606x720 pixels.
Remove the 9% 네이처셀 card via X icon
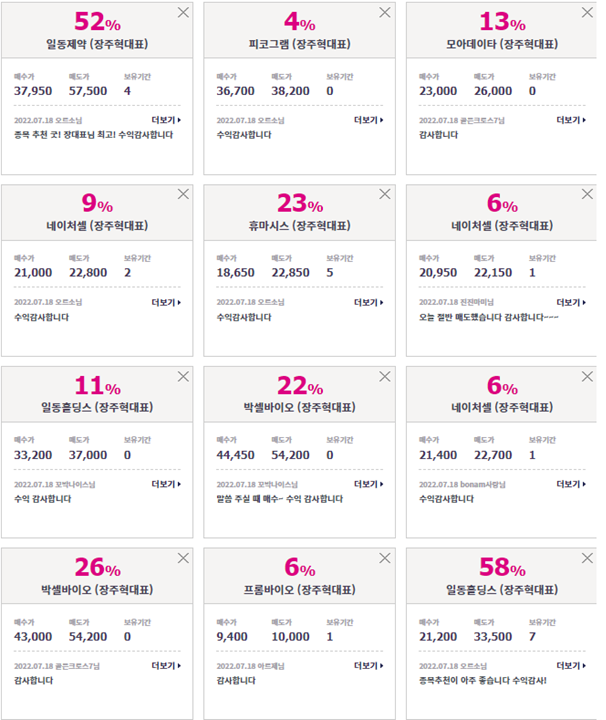(183, 194)
